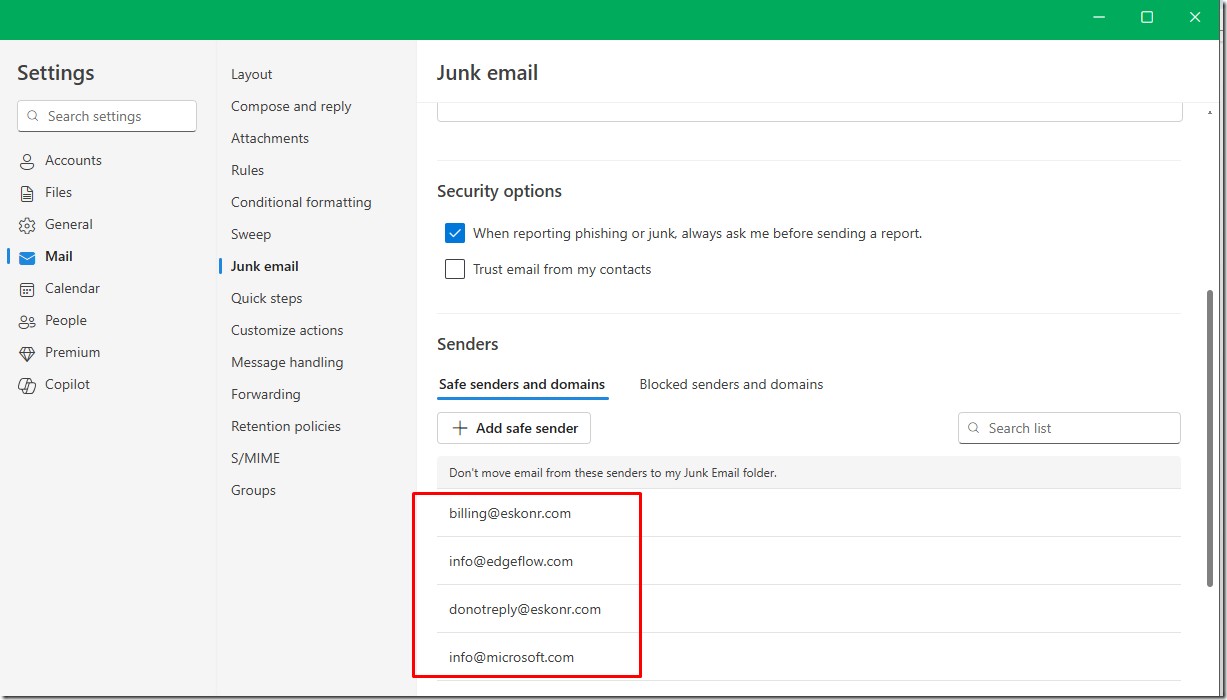Click the Search settings input box
The height and width of the screenshot is (700, 1227).
pyautogui.click(x=106, y=116)
